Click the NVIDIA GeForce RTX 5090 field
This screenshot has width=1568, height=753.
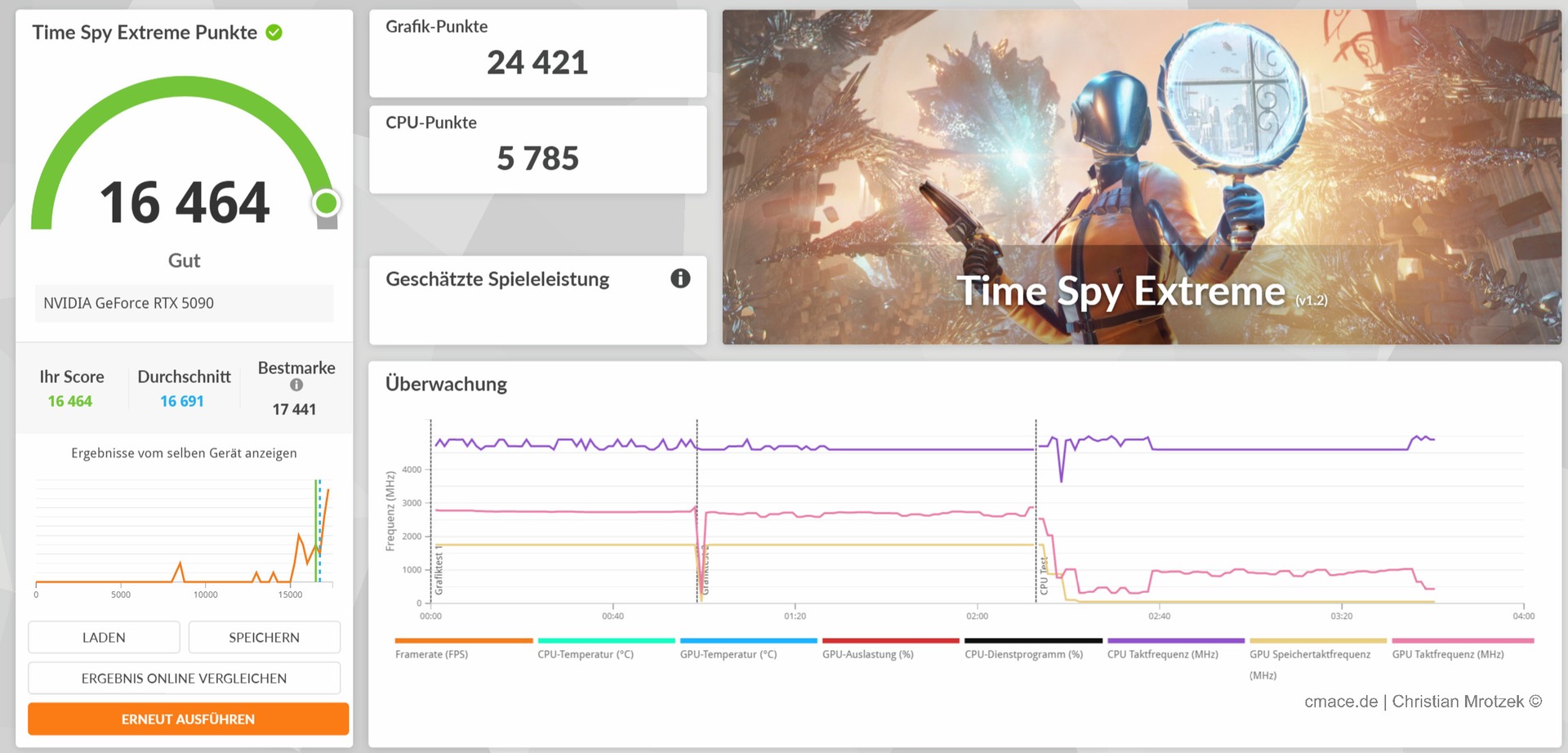pos(184,303)
